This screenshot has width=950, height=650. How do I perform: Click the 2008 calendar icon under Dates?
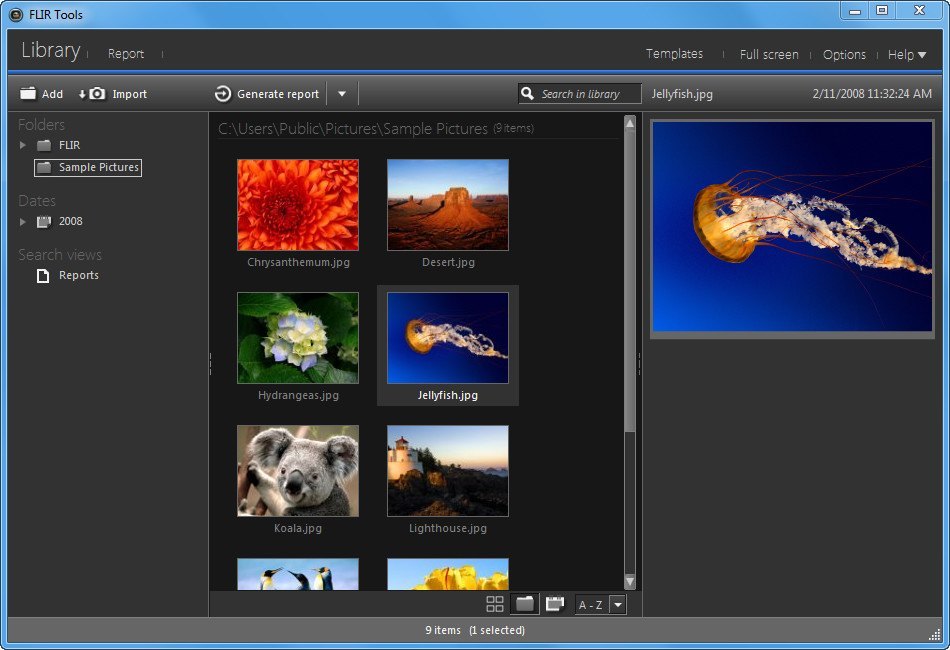(43, 221)
